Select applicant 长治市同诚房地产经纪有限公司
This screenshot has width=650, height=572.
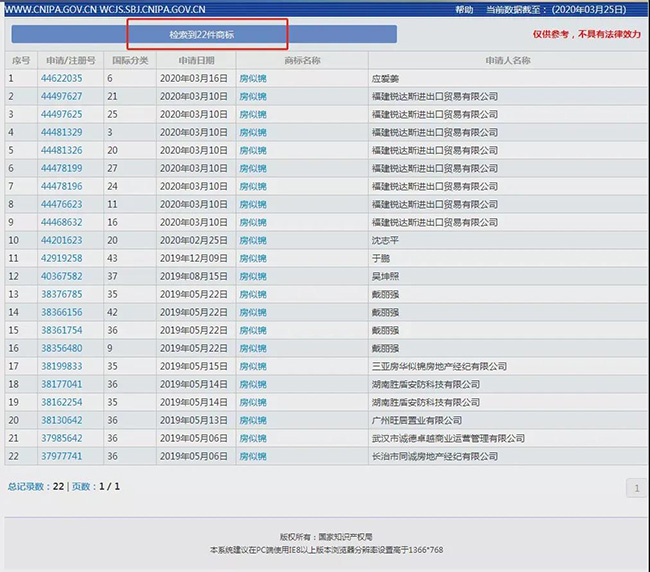click(434, 456)
